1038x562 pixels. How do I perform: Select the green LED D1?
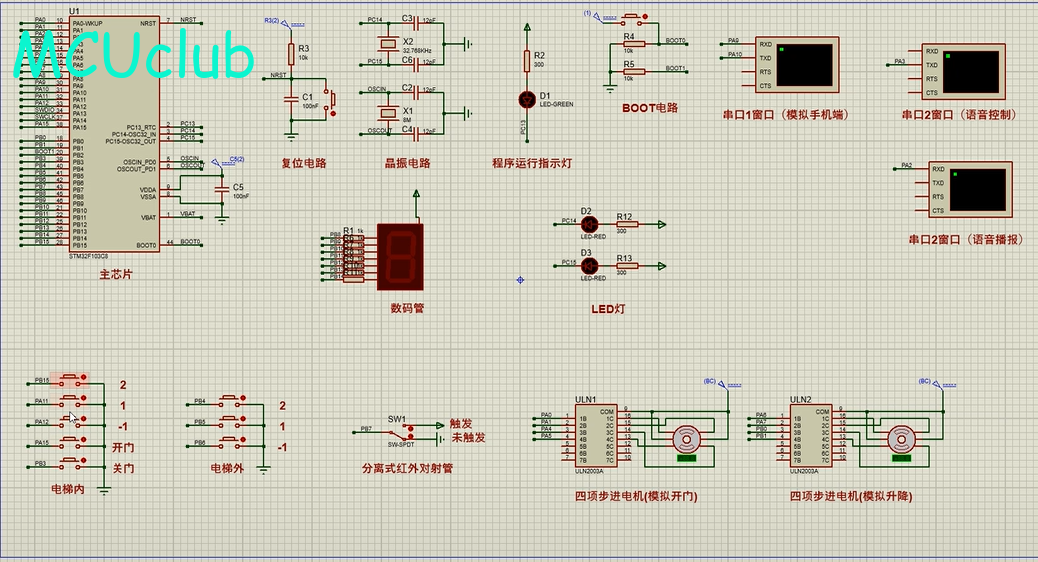(x=528, y=99)
